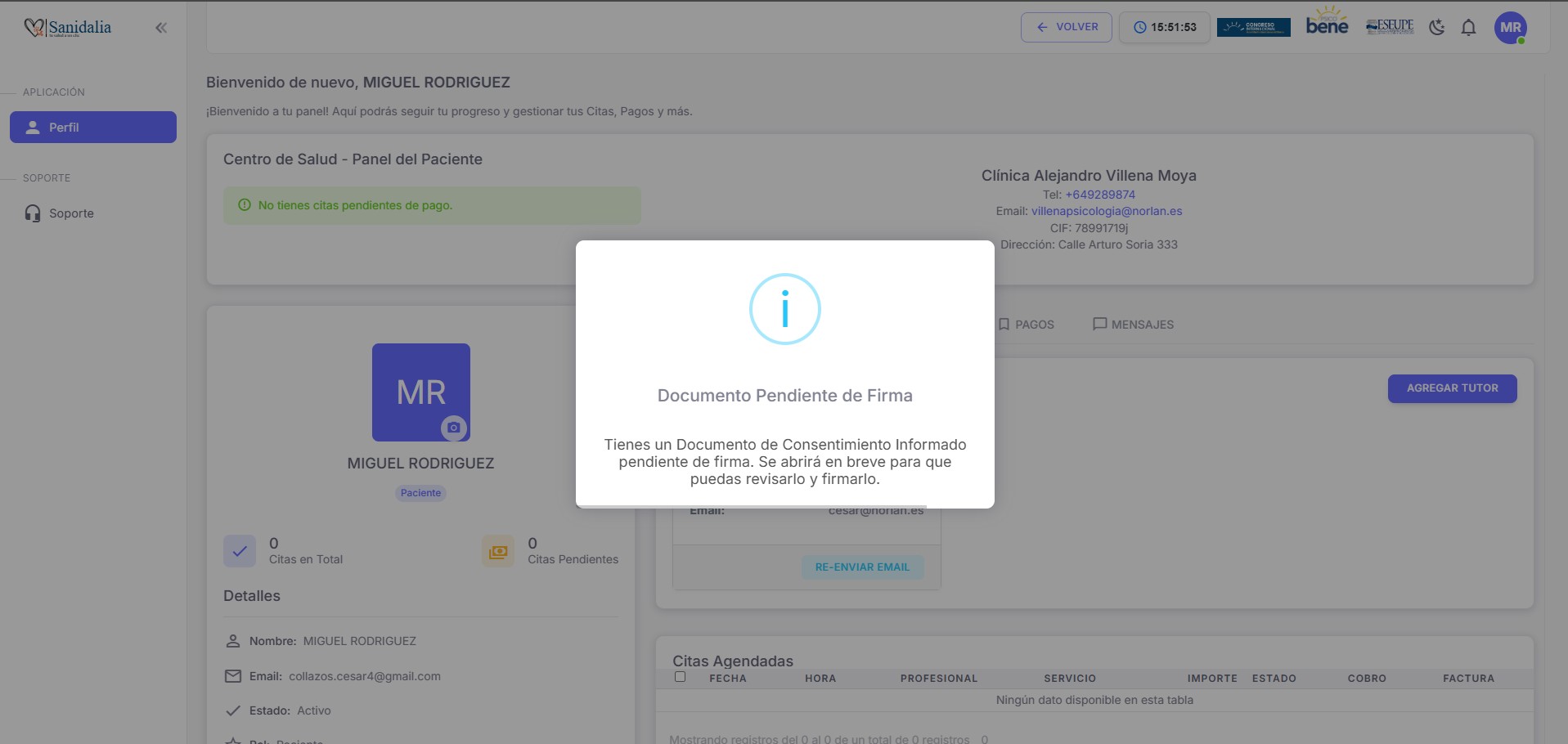Click the VOLVER button
Screen dimensions: 1568x744
(1066, 27)
